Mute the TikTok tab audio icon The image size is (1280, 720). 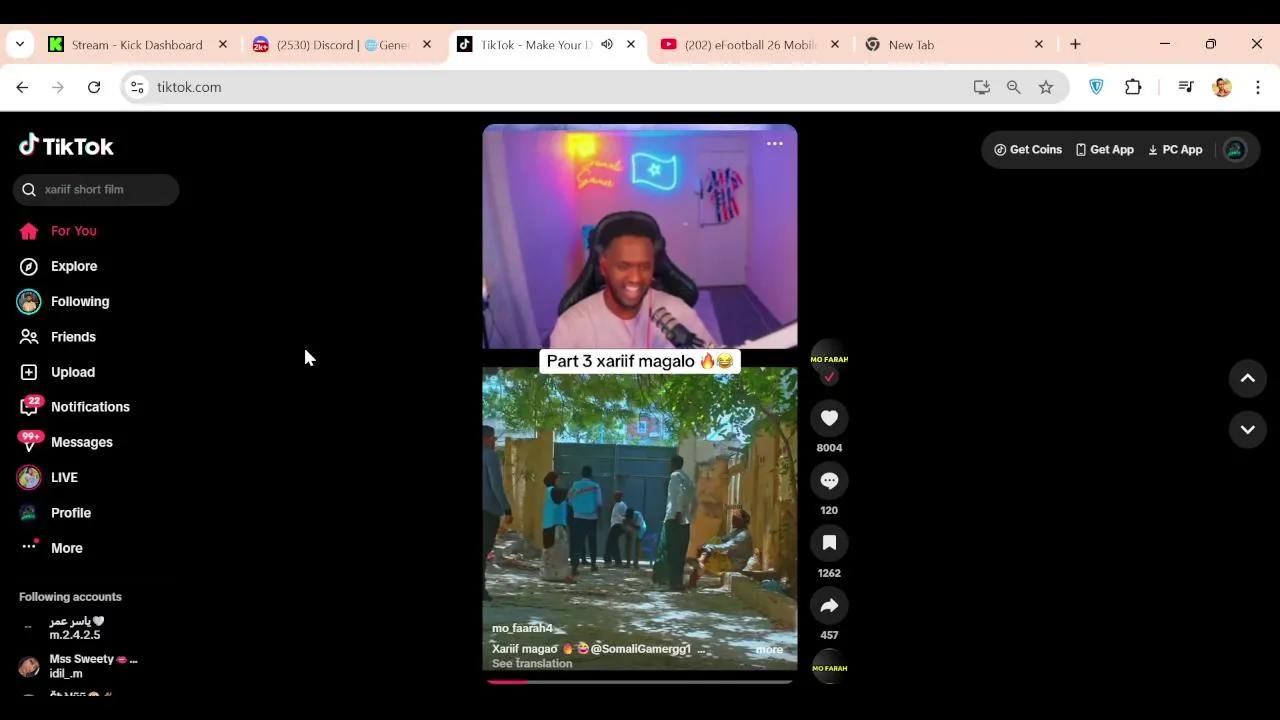[x=607, y=45]
